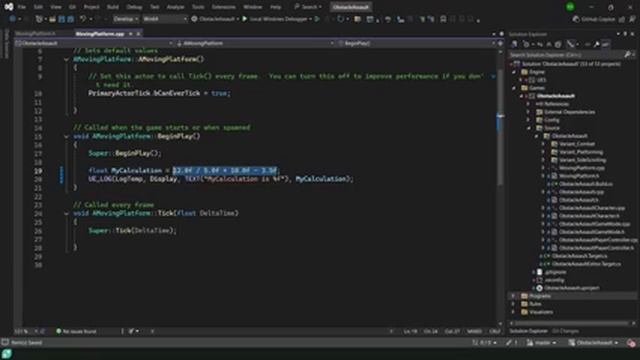Collapse the BeginPlay function code block
Image resolution: width=640 pixels, height=360 pixels.
click(66, 136)
